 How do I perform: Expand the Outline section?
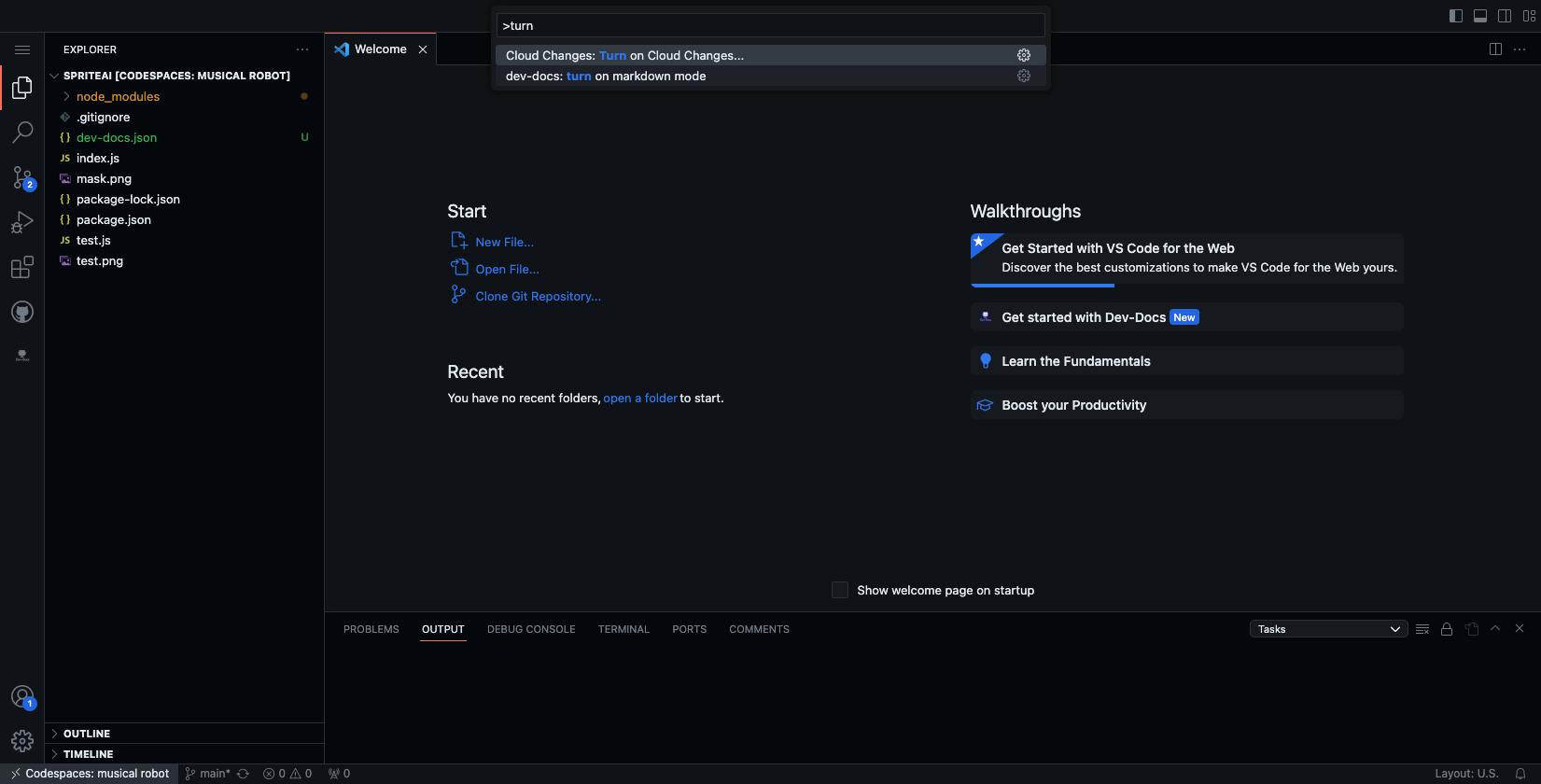[87, 734]
